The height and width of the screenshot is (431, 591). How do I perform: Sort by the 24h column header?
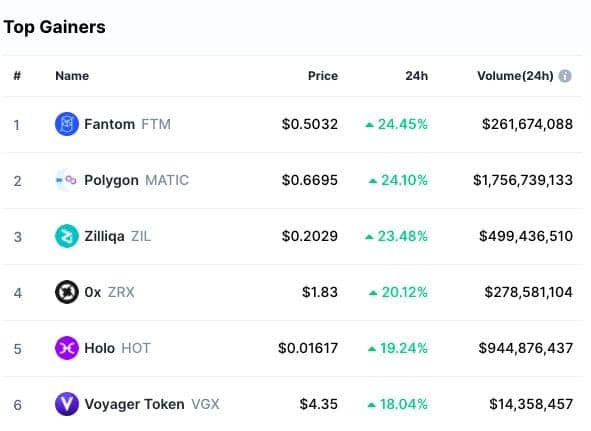click(x=416, y=76)
